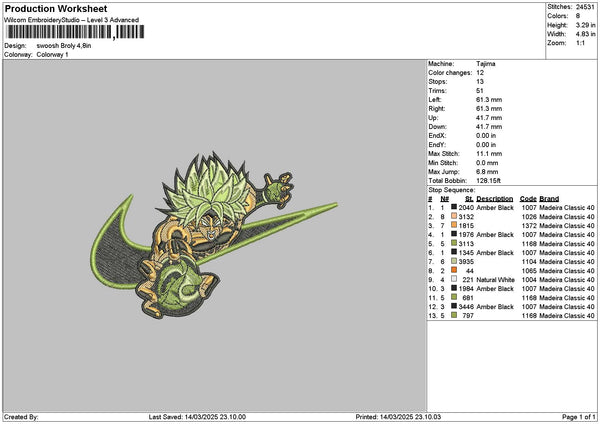Click the 'Printed: 14/03/2025 23.10.03' footer text
Screen dimensions: 600x424
click(x=398, y=417)
